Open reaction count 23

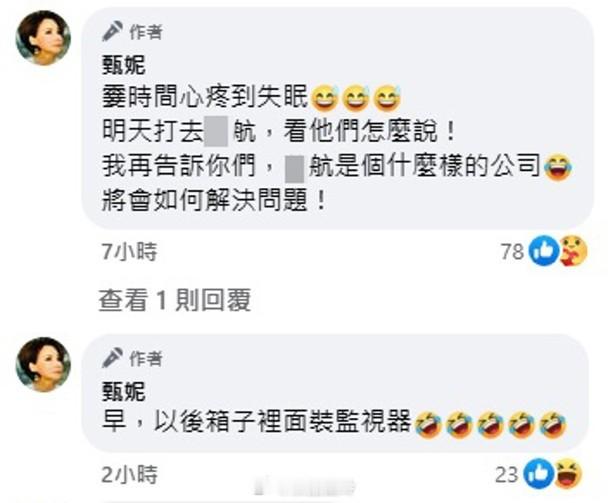(507, 475)
